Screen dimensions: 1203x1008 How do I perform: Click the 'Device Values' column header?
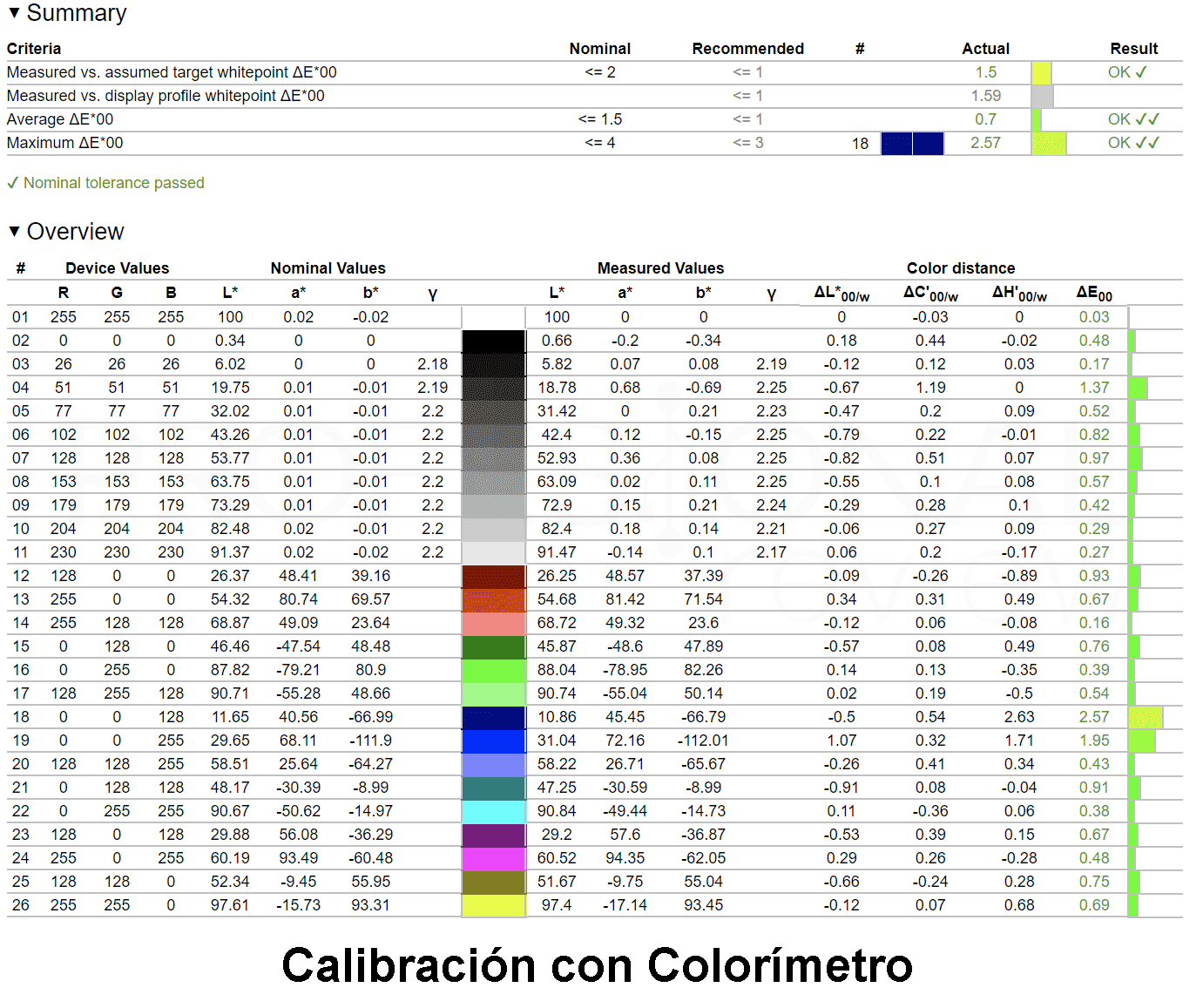point(118,268)
